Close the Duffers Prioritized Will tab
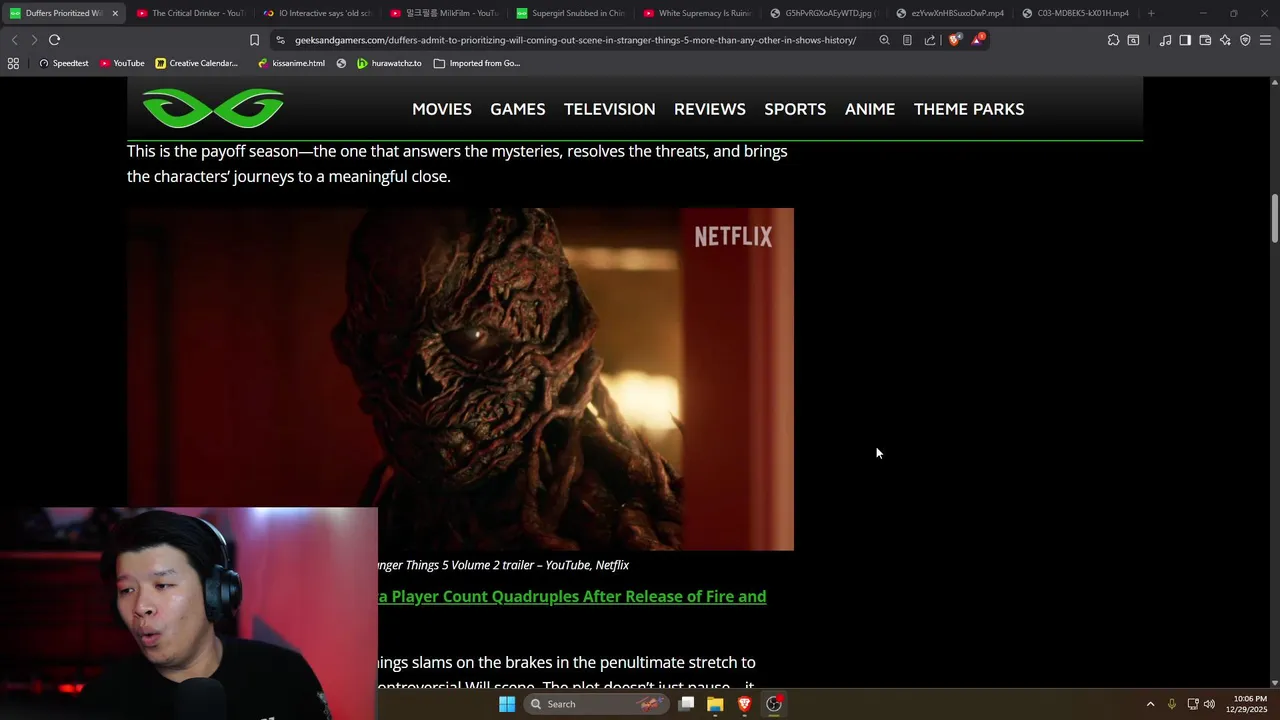 click(x=115, y=13)
